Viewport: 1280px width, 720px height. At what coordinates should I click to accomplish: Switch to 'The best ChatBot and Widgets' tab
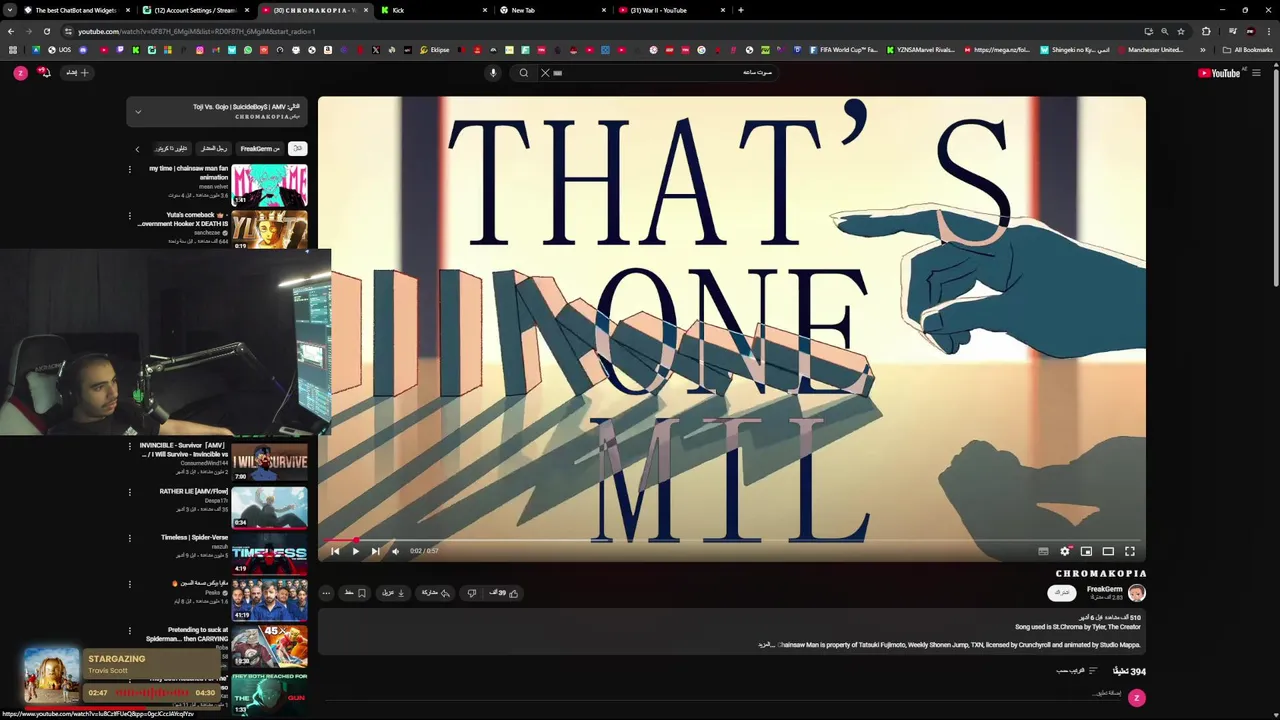(x=75, y=10)
